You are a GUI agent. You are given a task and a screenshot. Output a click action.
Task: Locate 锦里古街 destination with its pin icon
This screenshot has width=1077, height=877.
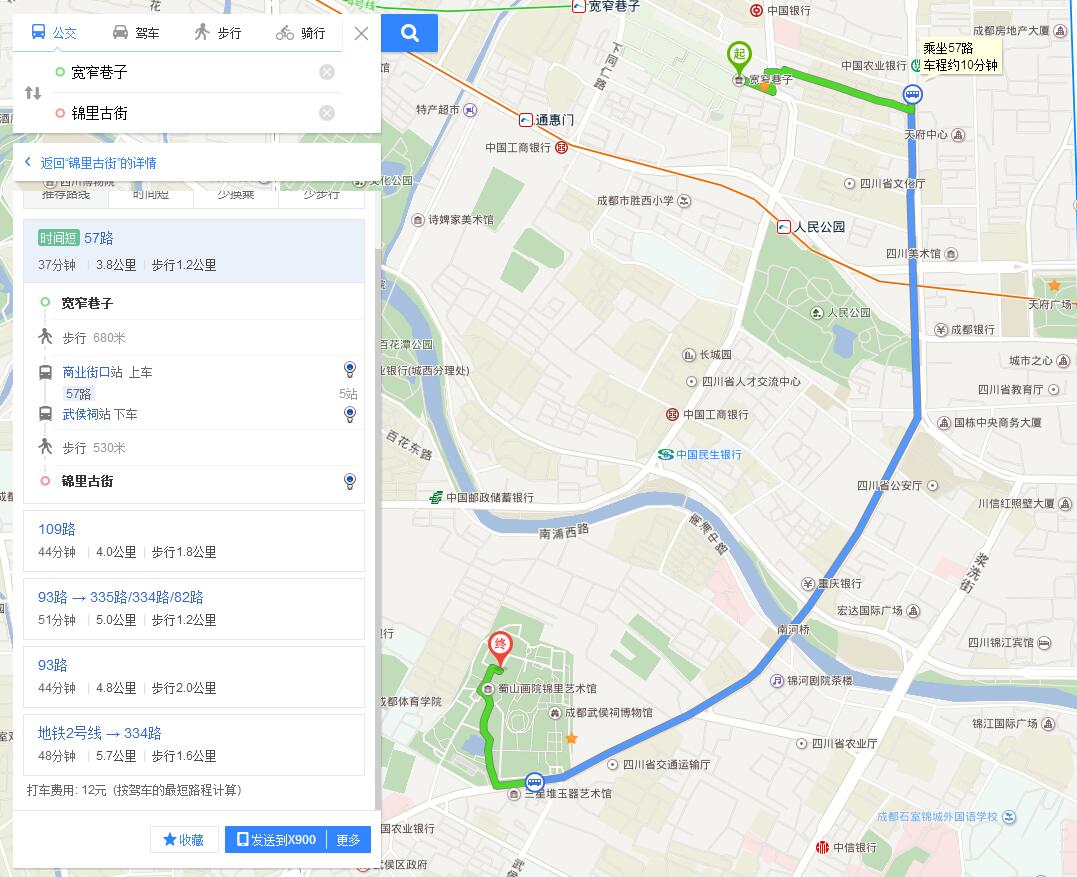[350, 481]
